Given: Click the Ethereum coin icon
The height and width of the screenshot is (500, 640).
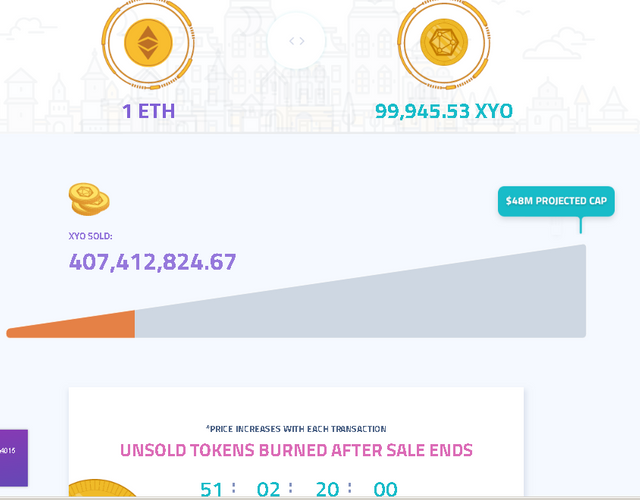Looking at the screenshot, I should coord(146,43).
